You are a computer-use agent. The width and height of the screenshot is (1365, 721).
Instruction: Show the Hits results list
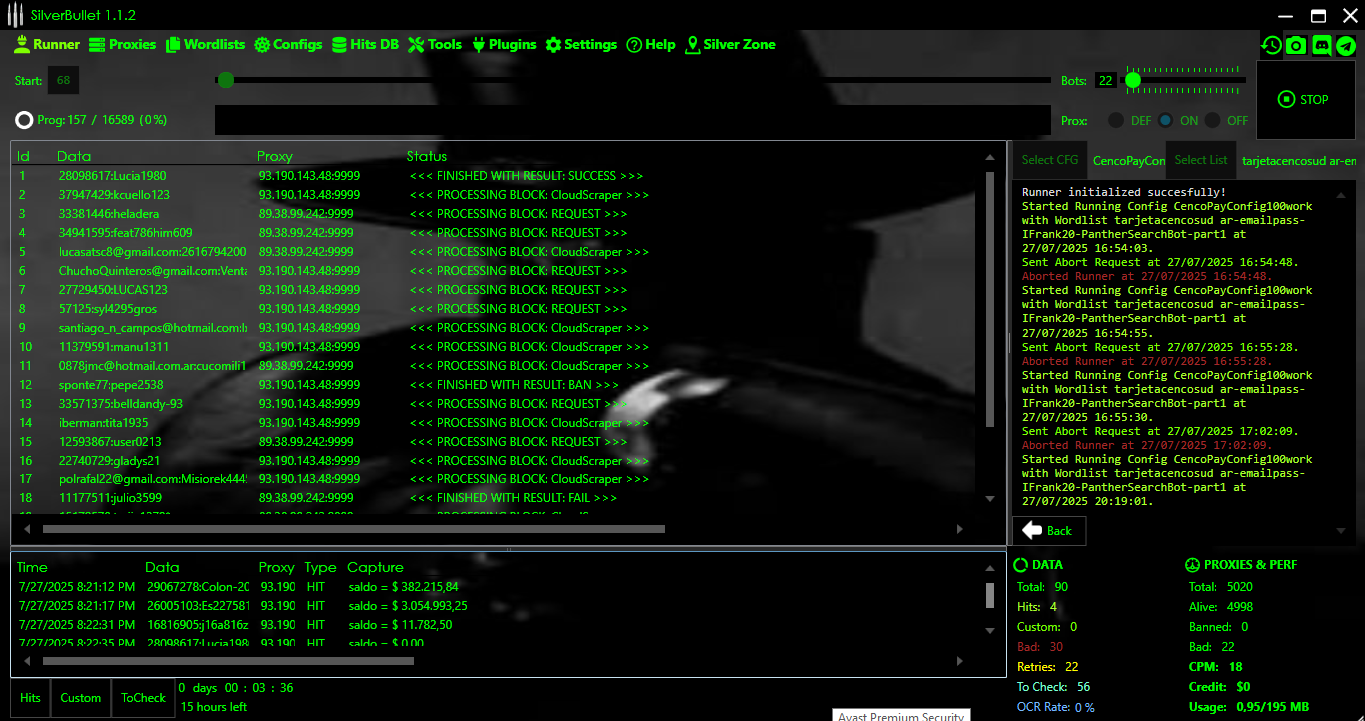coord(30,698)
